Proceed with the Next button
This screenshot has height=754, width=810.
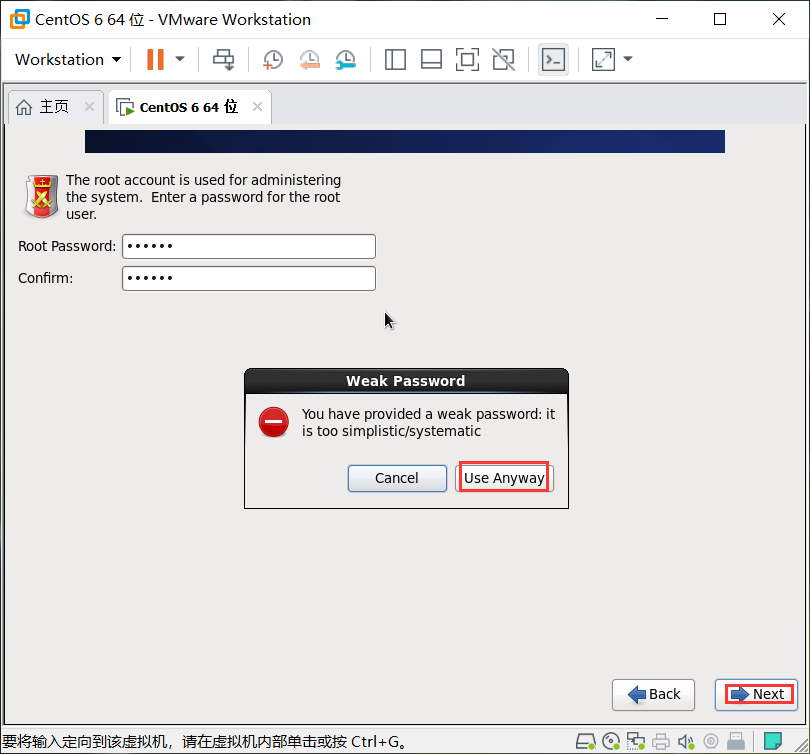[x=757, y=695]
